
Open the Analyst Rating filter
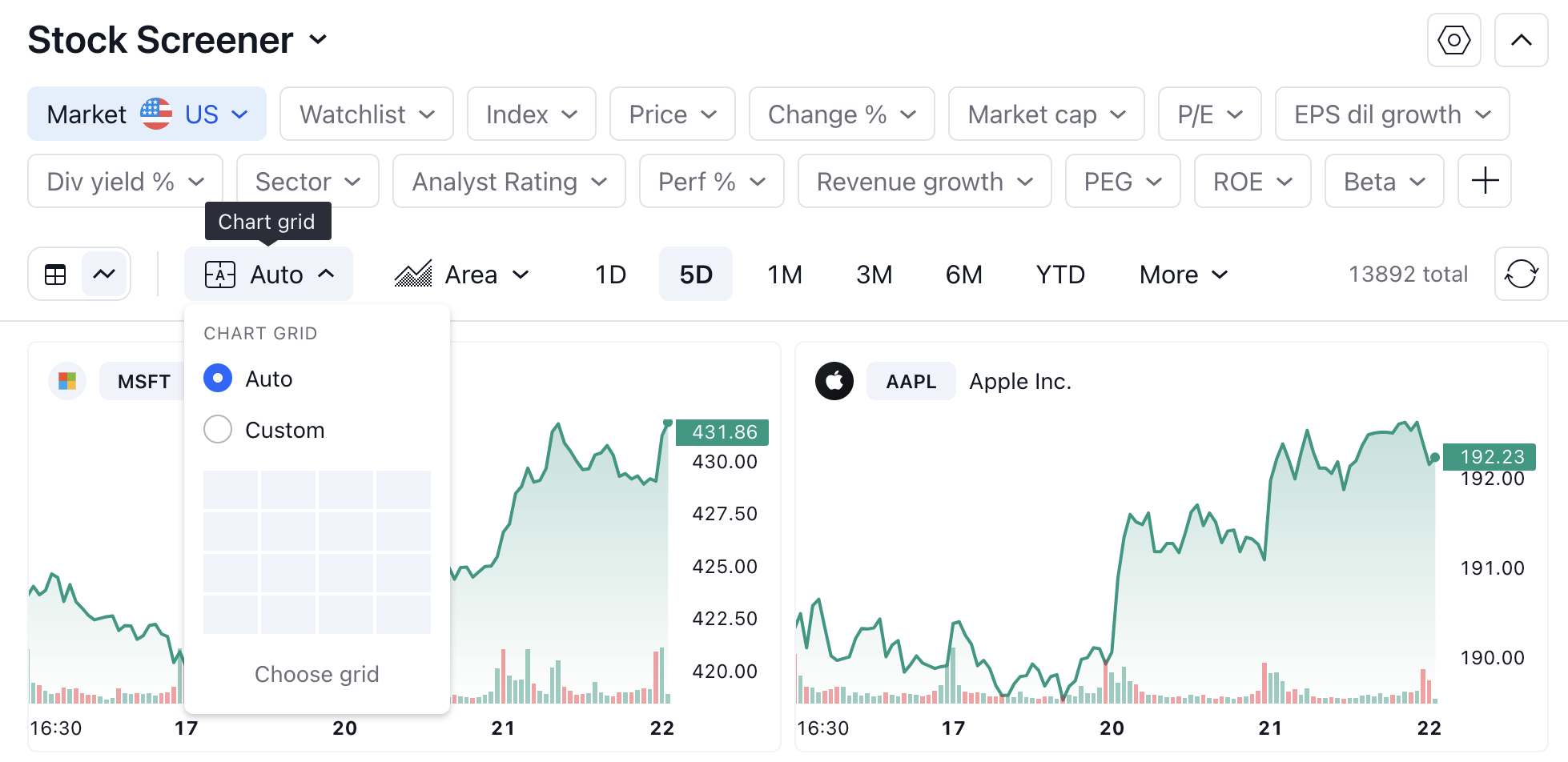pyautogui.click(x=509, y=181)
